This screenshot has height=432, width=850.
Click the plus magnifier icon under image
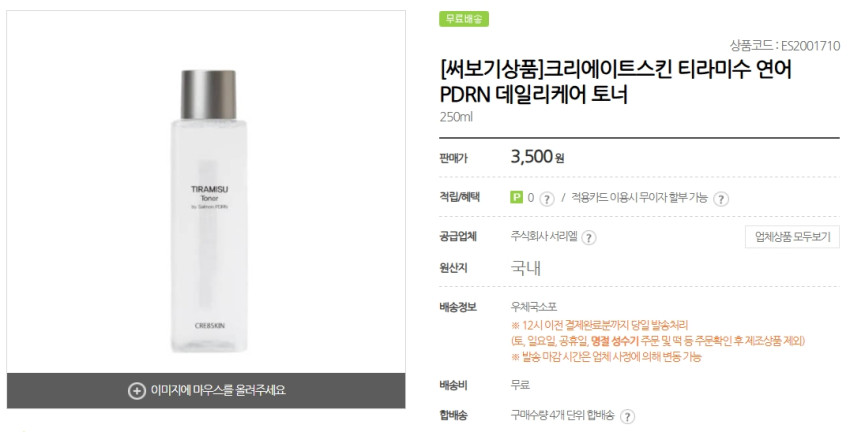click(x=137, y=390)
